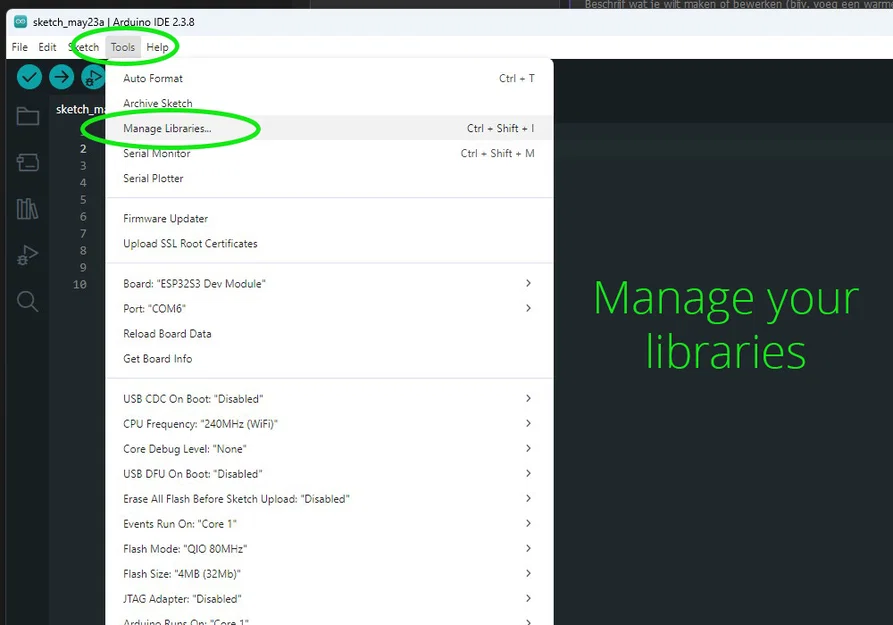Expand Board: "ESP32S3 Dev Module" submenu
The width and height of the screenshot is (893, 625).
coord(329,284)
